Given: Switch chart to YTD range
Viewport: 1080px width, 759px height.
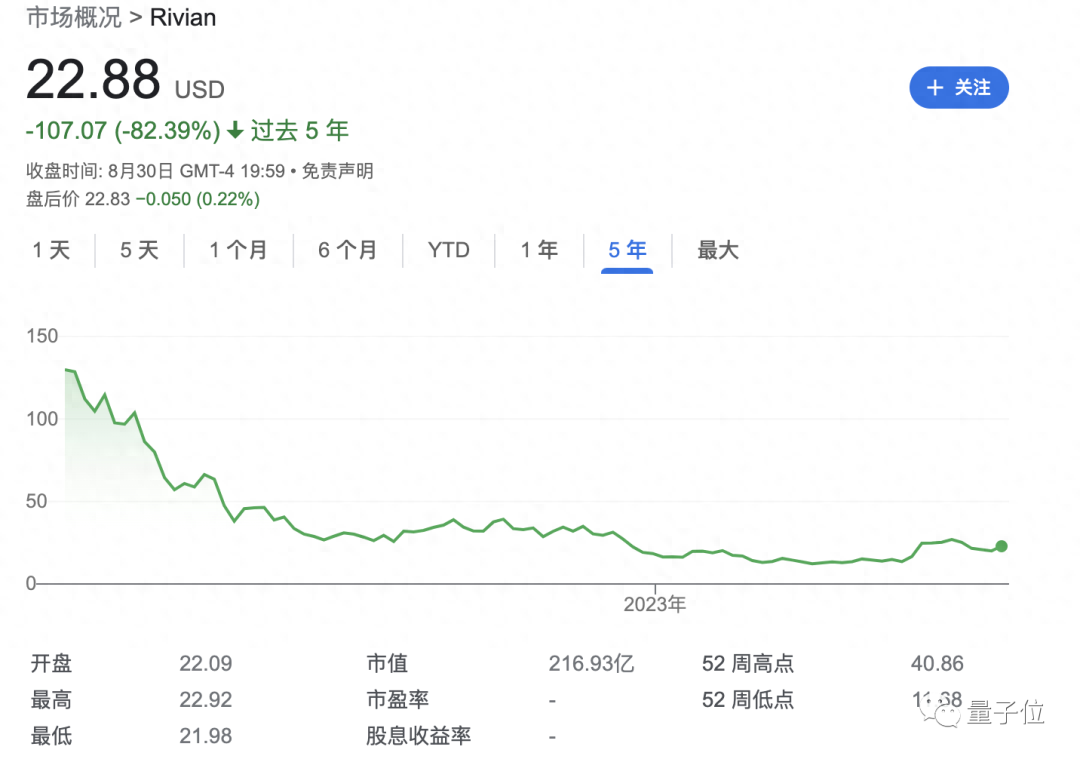Looking at the screenshot, I should click(x=448, y=250).
